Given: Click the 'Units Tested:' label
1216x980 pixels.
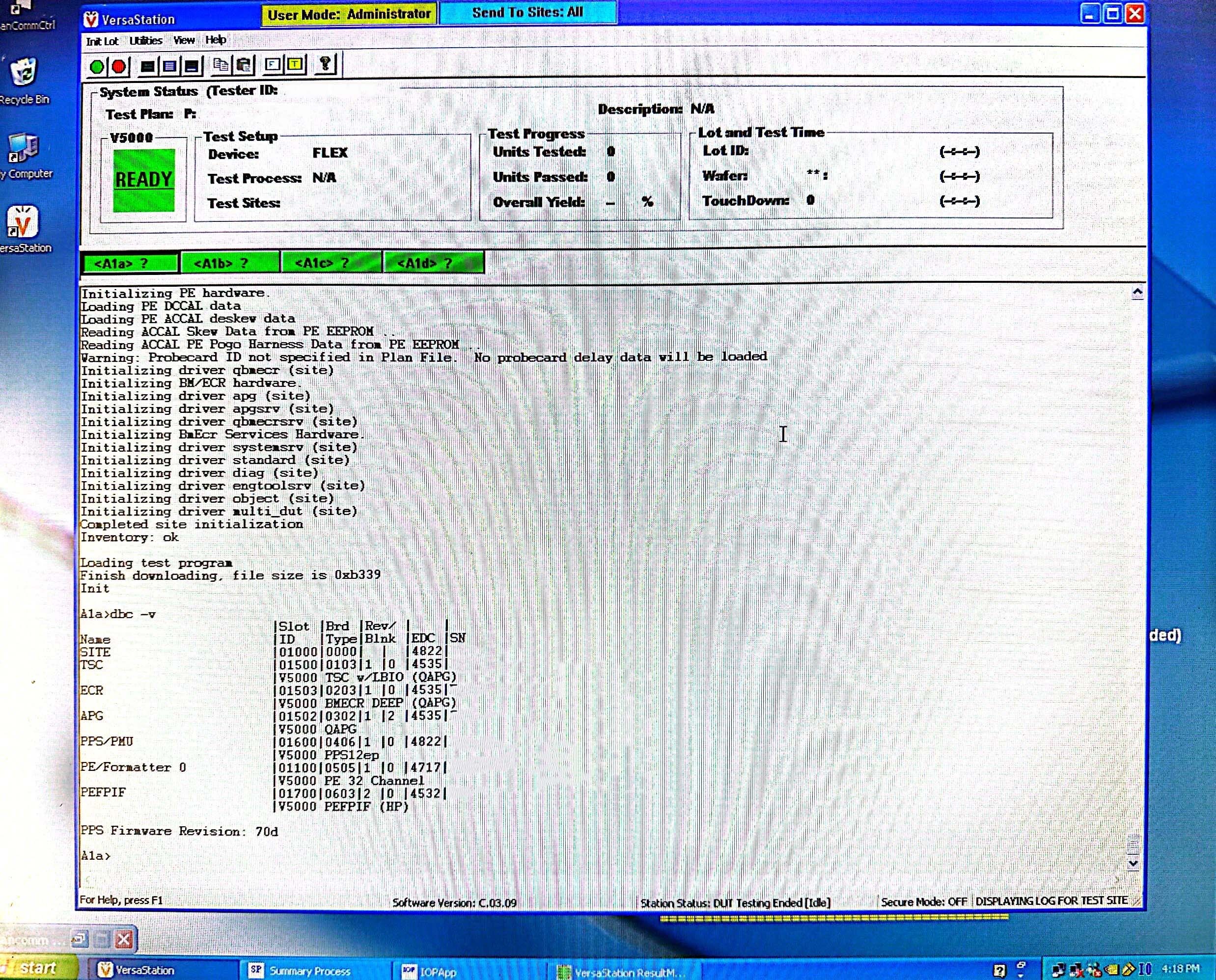Looking at the screenshot, I should click(x=539, y=152).
